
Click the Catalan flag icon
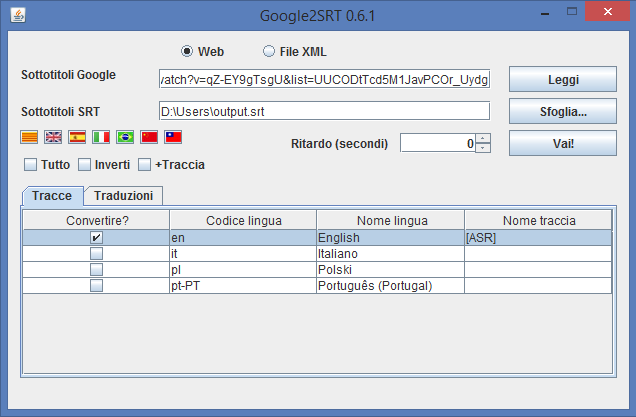click(29, 137)
